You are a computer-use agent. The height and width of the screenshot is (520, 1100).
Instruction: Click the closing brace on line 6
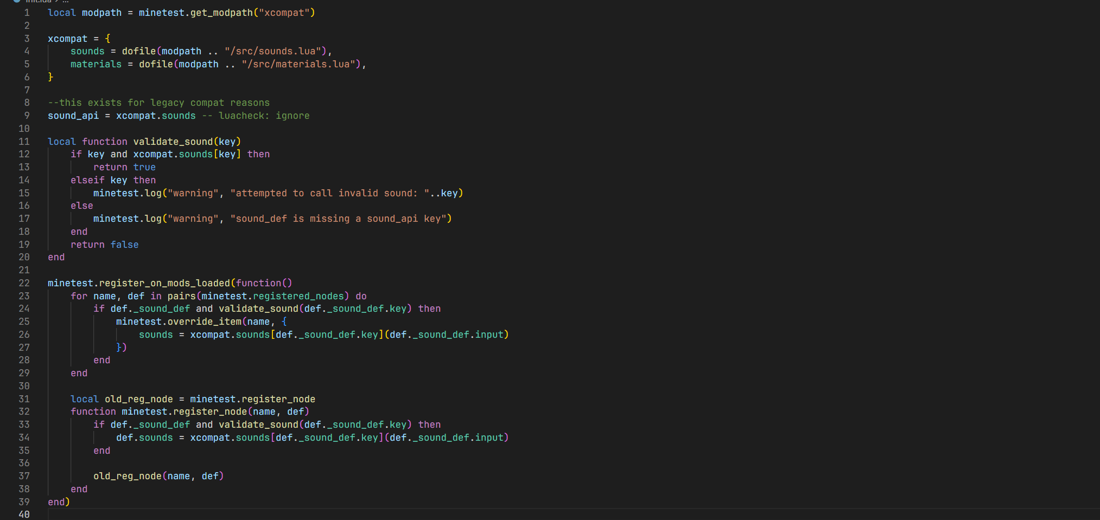pos(51,77)
